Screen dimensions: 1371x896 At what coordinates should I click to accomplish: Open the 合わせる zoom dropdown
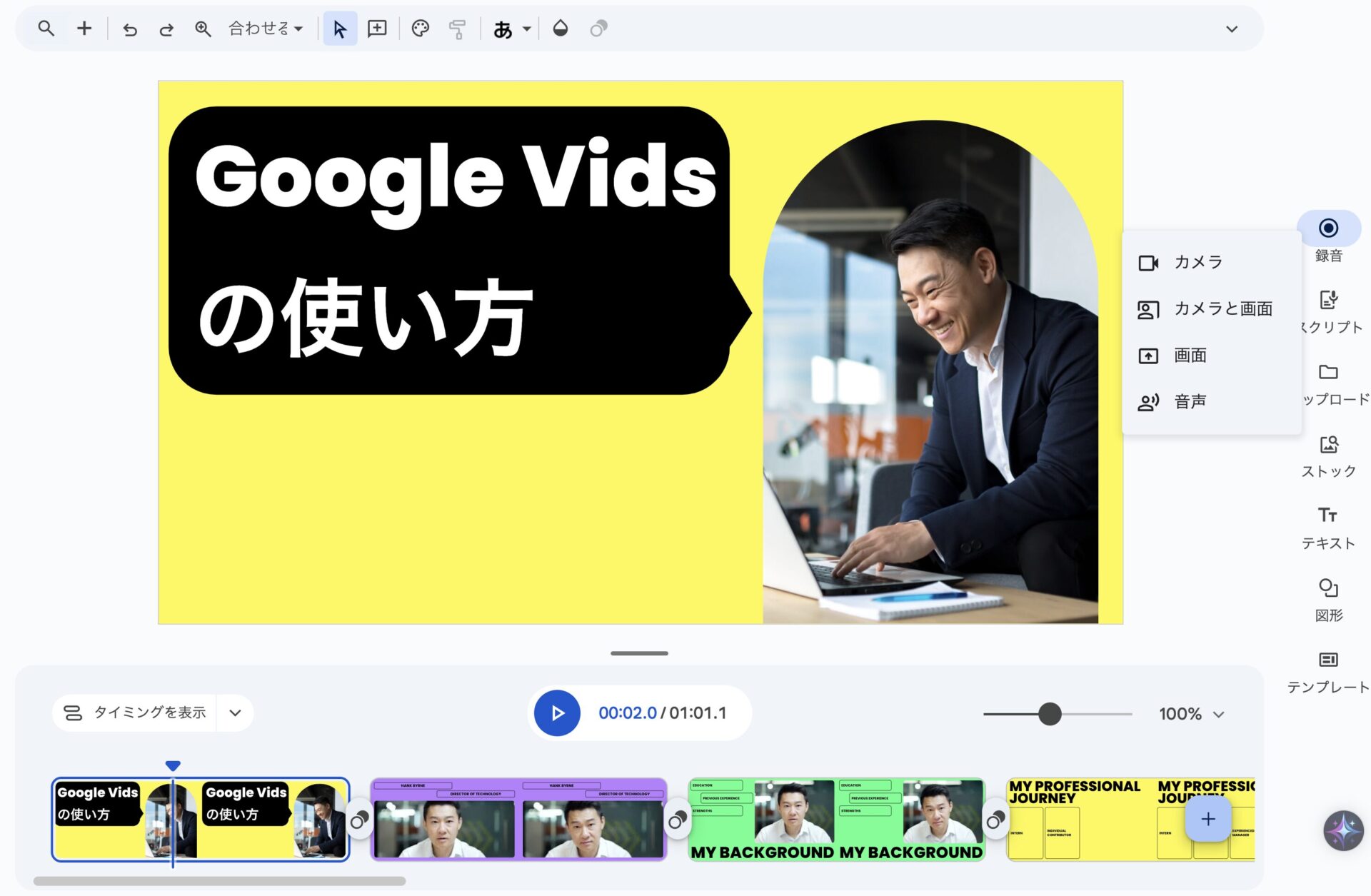coord(264,29)
